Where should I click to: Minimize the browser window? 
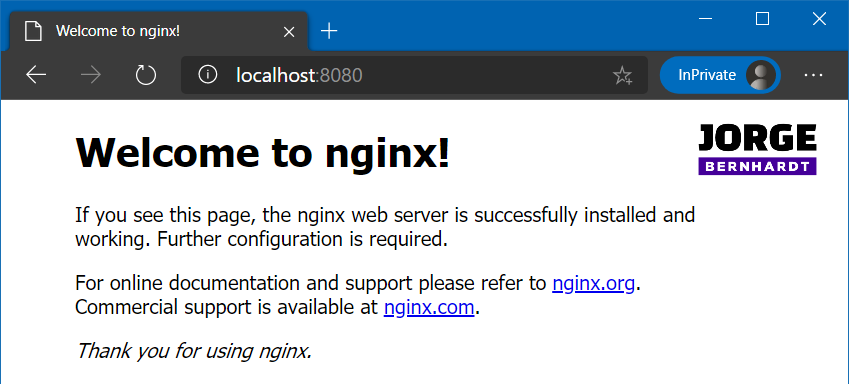pyautogui.click(x=705, y=19)
